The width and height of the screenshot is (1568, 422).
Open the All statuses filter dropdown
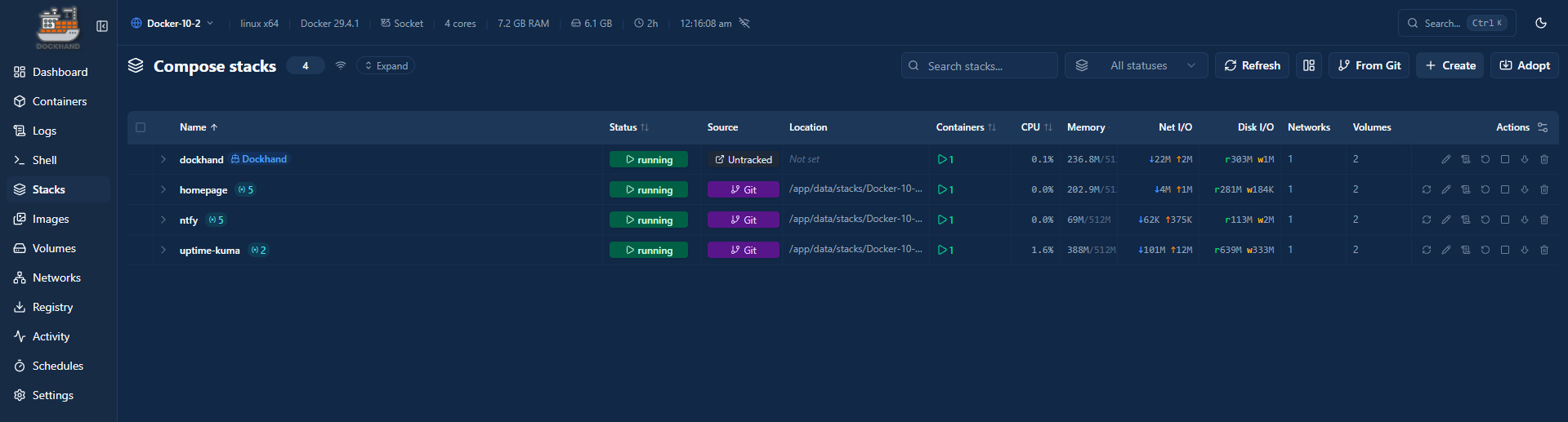click(1137, 65)
